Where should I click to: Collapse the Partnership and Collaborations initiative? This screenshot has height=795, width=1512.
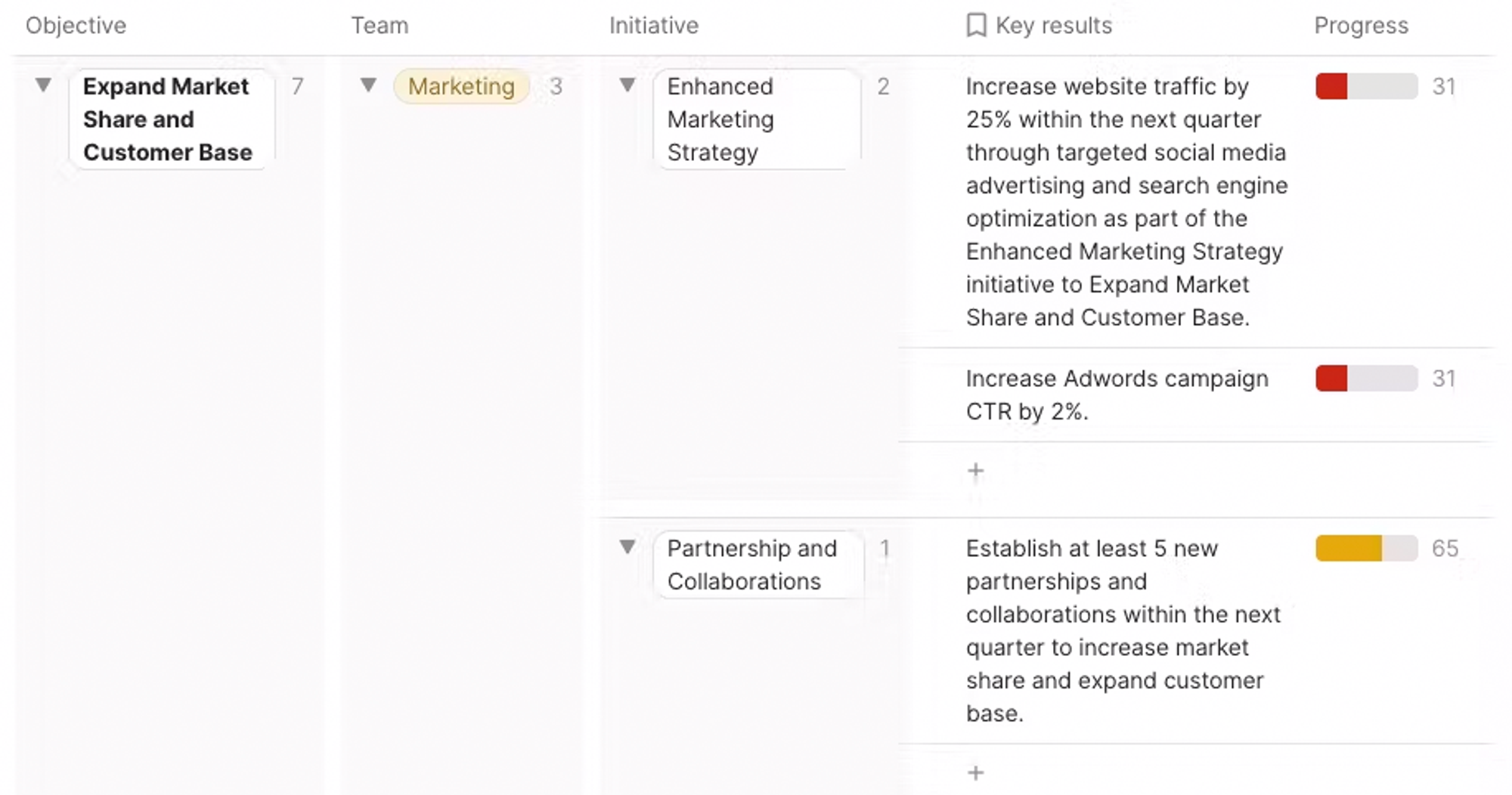click(x=627, y=547)
